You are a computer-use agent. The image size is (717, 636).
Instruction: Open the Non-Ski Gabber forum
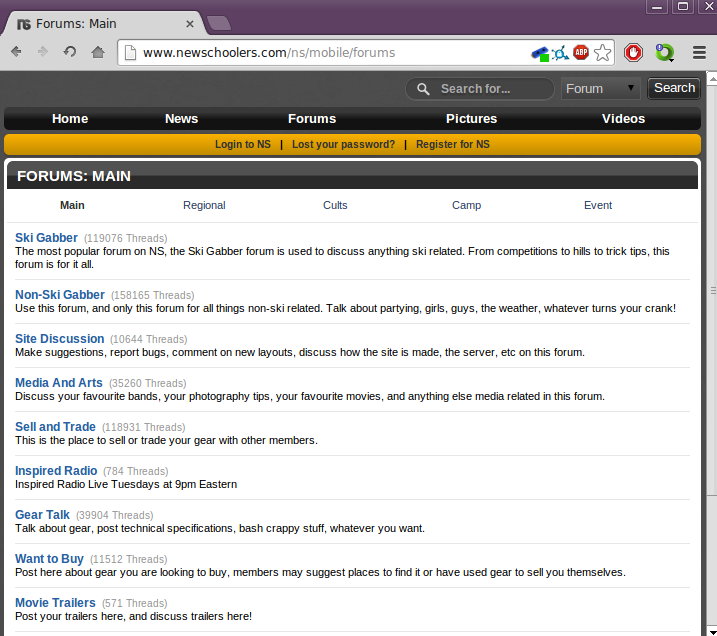60,295
